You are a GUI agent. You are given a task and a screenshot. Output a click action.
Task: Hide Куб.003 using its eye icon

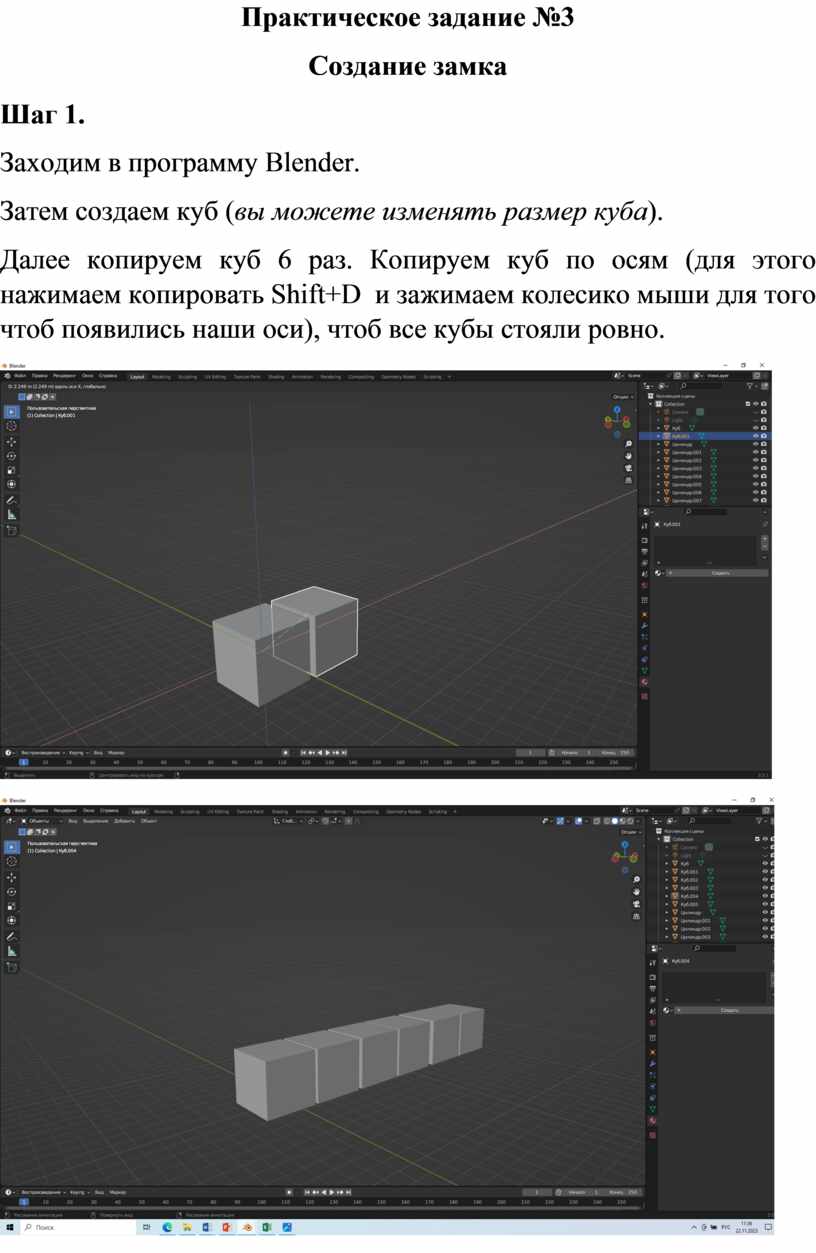[766, 888]
